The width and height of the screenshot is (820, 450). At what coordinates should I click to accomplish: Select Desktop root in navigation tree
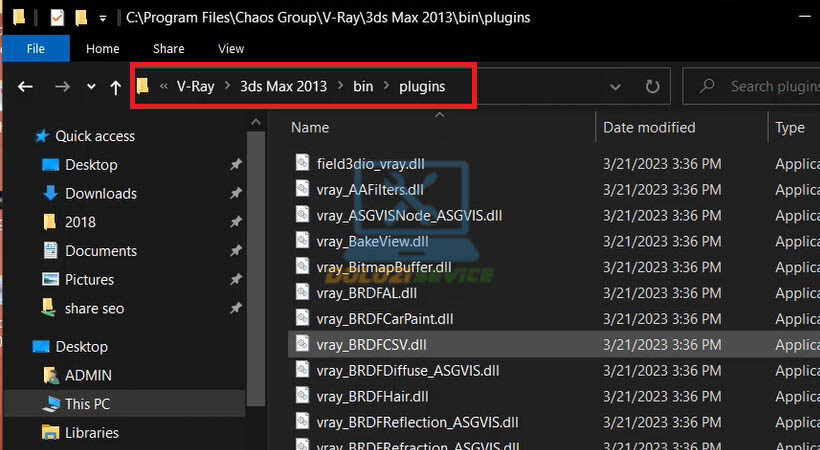82,347
